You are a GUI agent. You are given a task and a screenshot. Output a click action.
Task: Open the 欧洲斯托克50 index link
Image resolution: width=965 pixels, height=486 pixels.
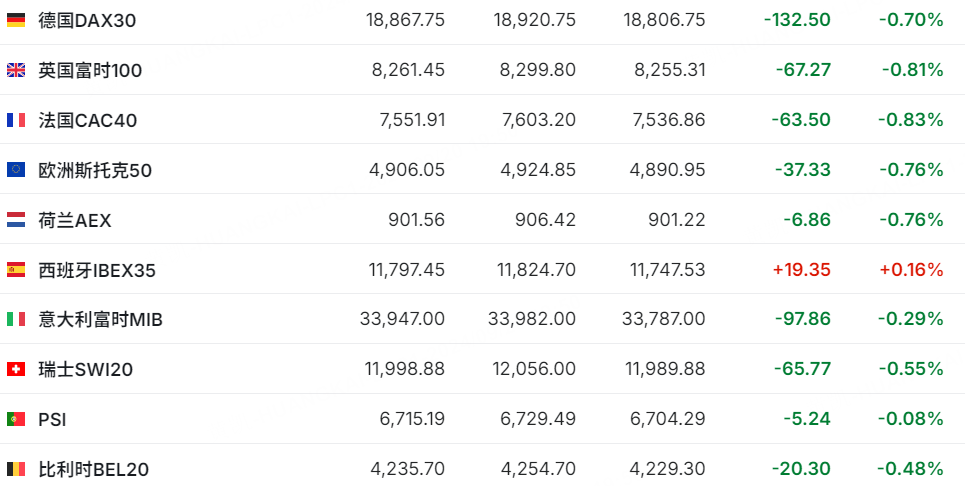point(95,170)
